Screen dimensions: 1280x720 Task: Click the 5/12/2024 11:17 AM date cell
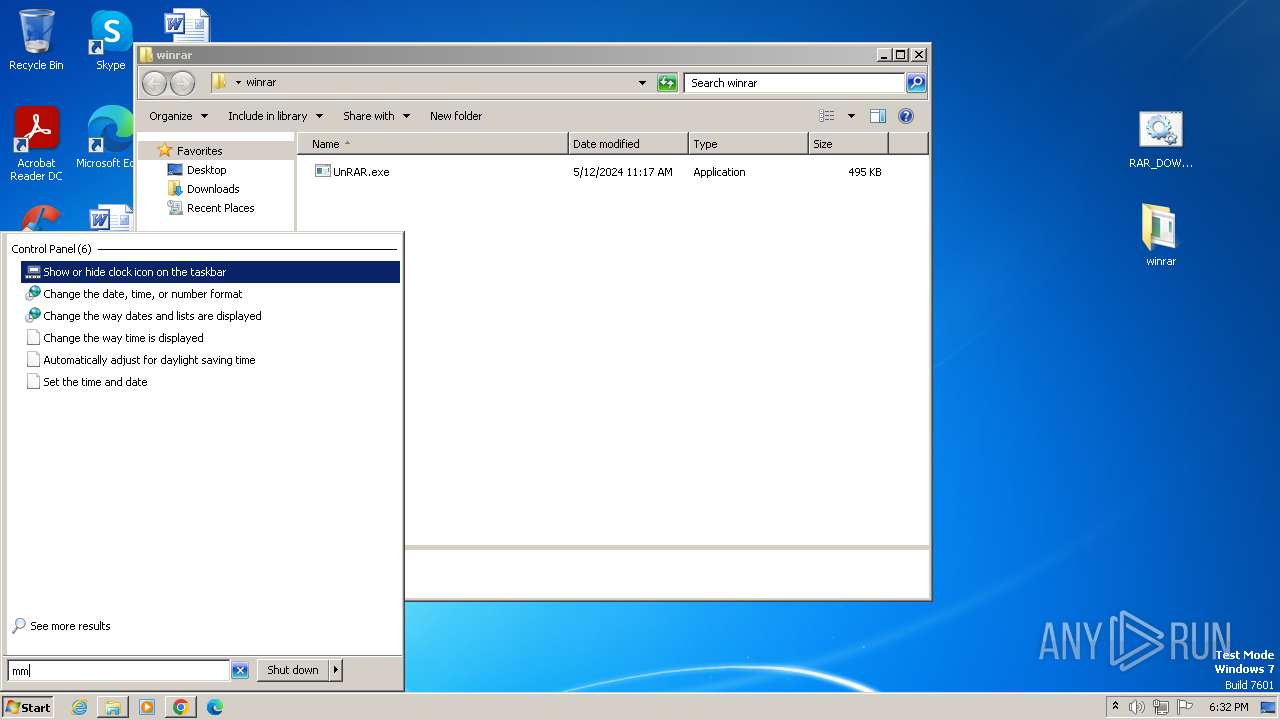coord(622,172)
